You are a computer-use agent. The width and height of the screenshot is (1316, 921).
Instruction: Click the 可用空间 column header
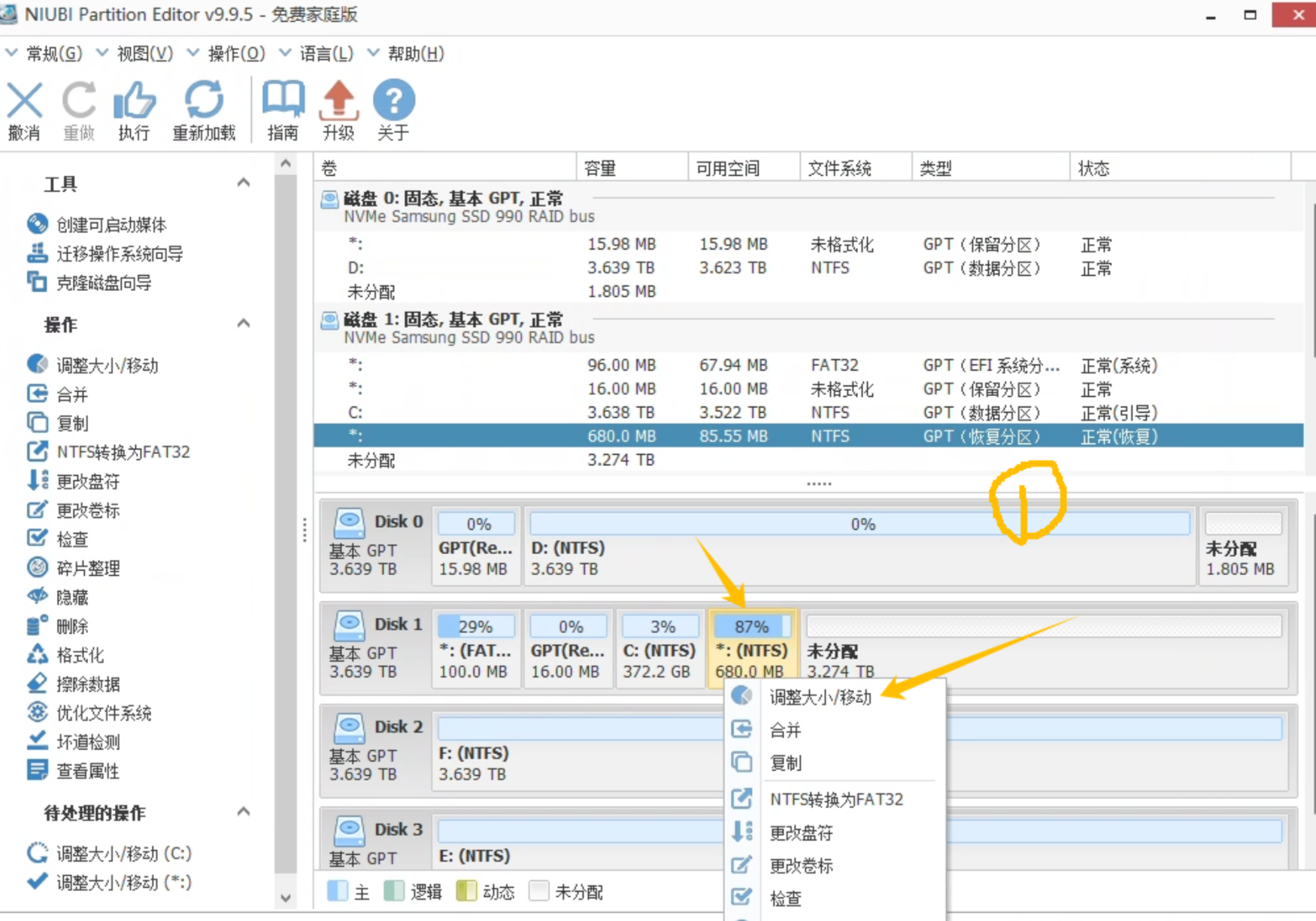tap(744, 168)
